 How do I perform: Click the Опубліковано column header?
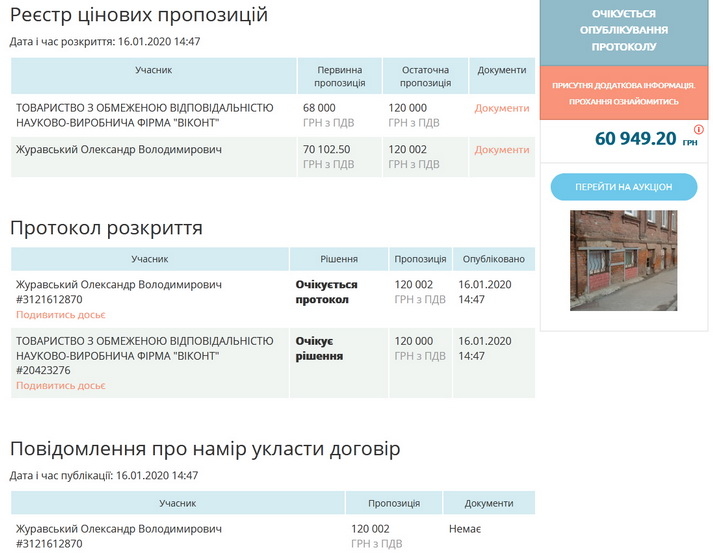[494, 259]
